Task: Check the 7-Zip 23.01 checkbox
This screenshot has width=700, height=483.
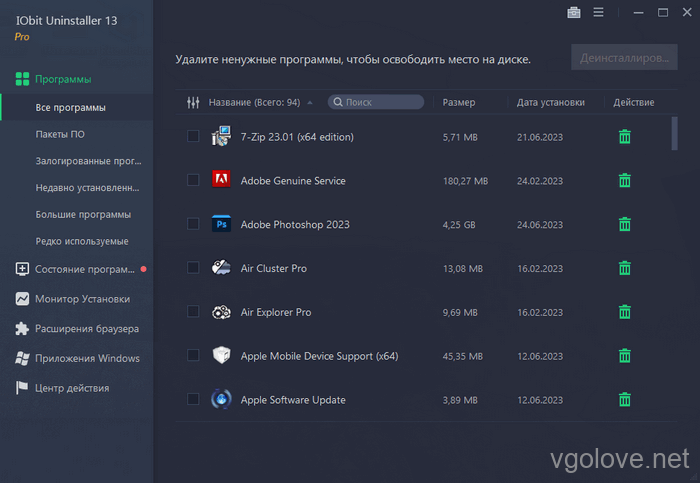Action: pyautogui.click(x=193, y=136)
